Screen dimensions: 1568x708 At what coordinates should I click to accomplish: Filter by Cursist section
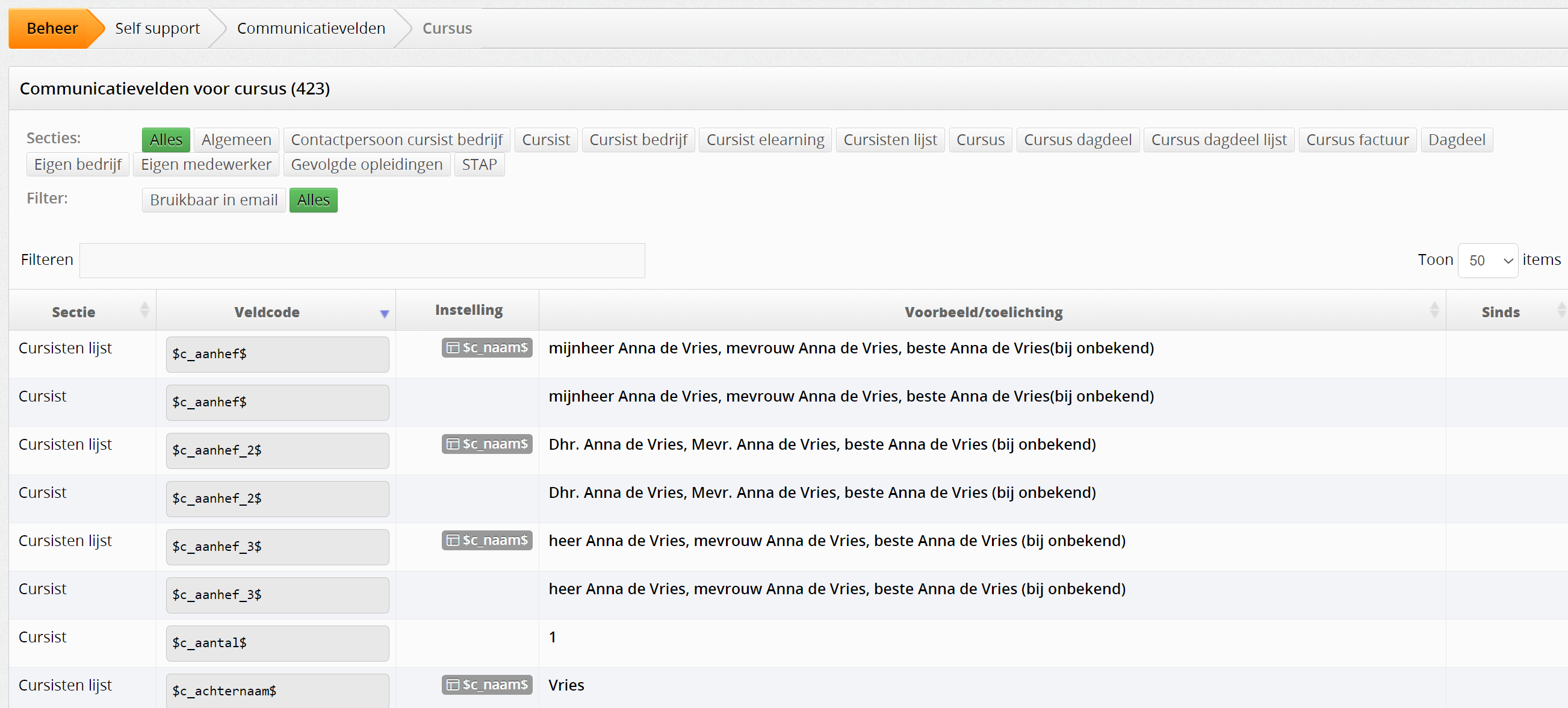point(546,140)
